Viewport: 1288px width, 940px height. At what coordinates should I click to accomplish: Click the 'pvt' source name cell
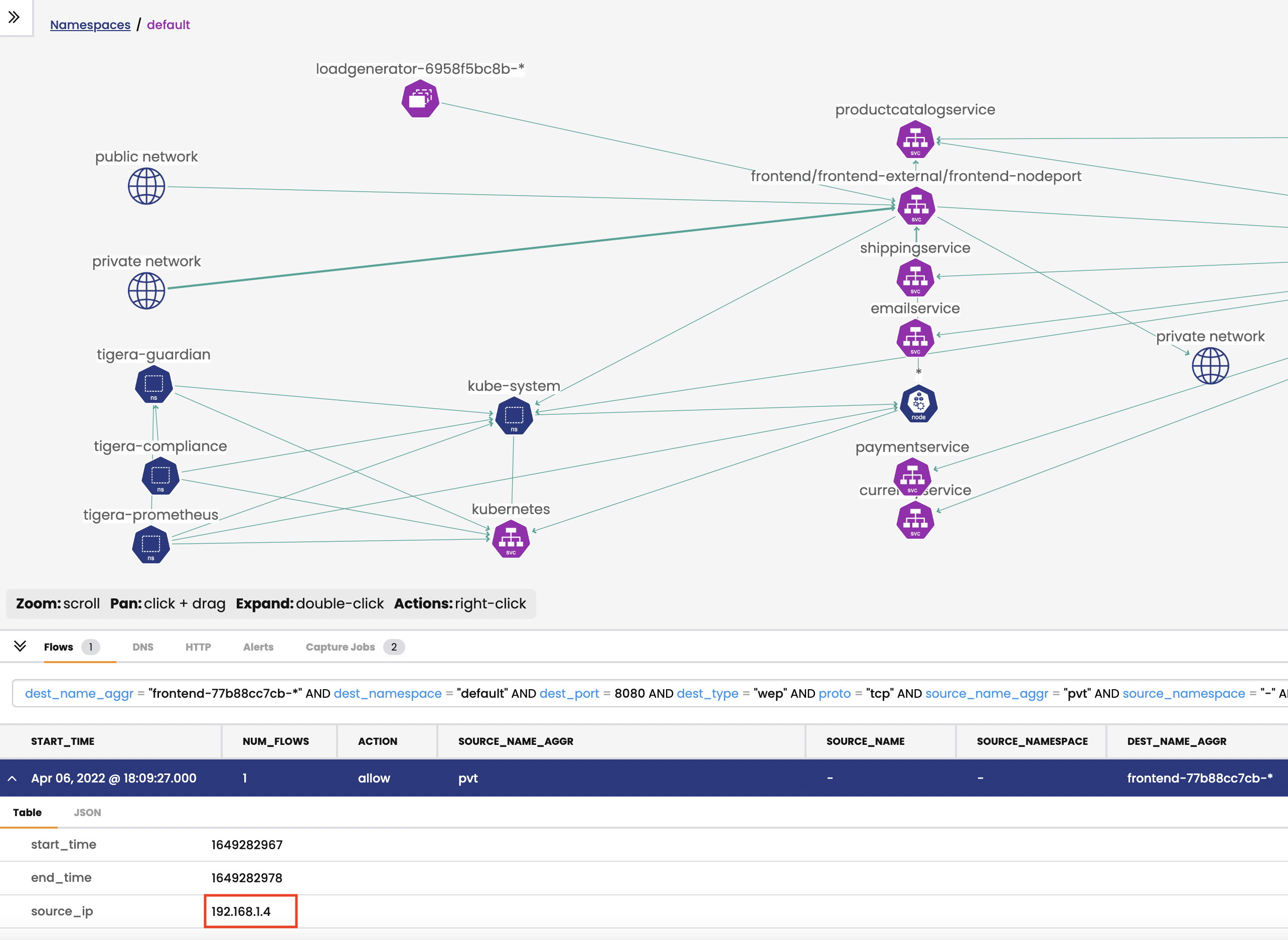pos(467,778)
